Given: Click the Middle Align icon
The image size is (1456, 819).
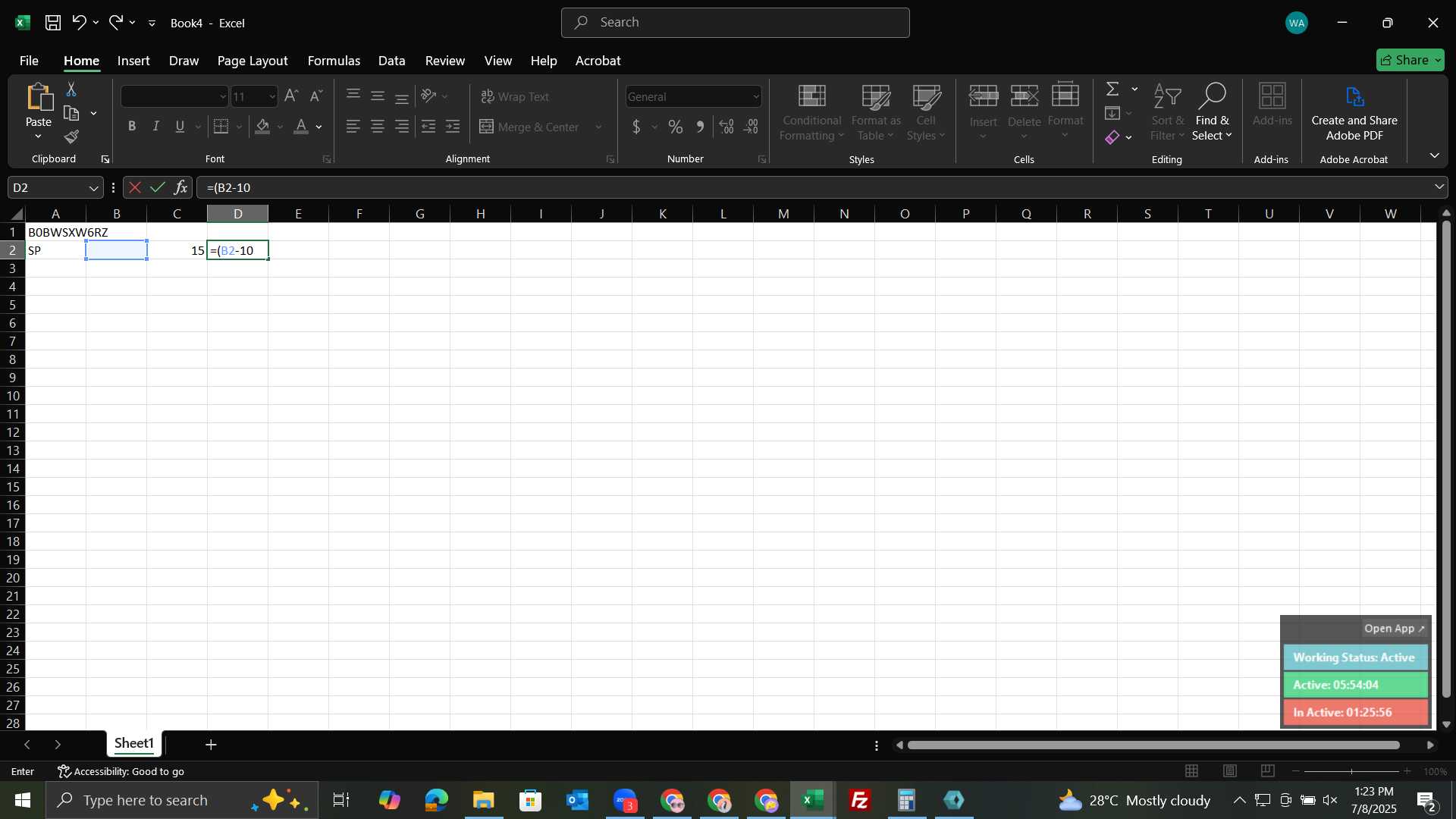Looking at the screenshot, I should click(x=378, y=96).
